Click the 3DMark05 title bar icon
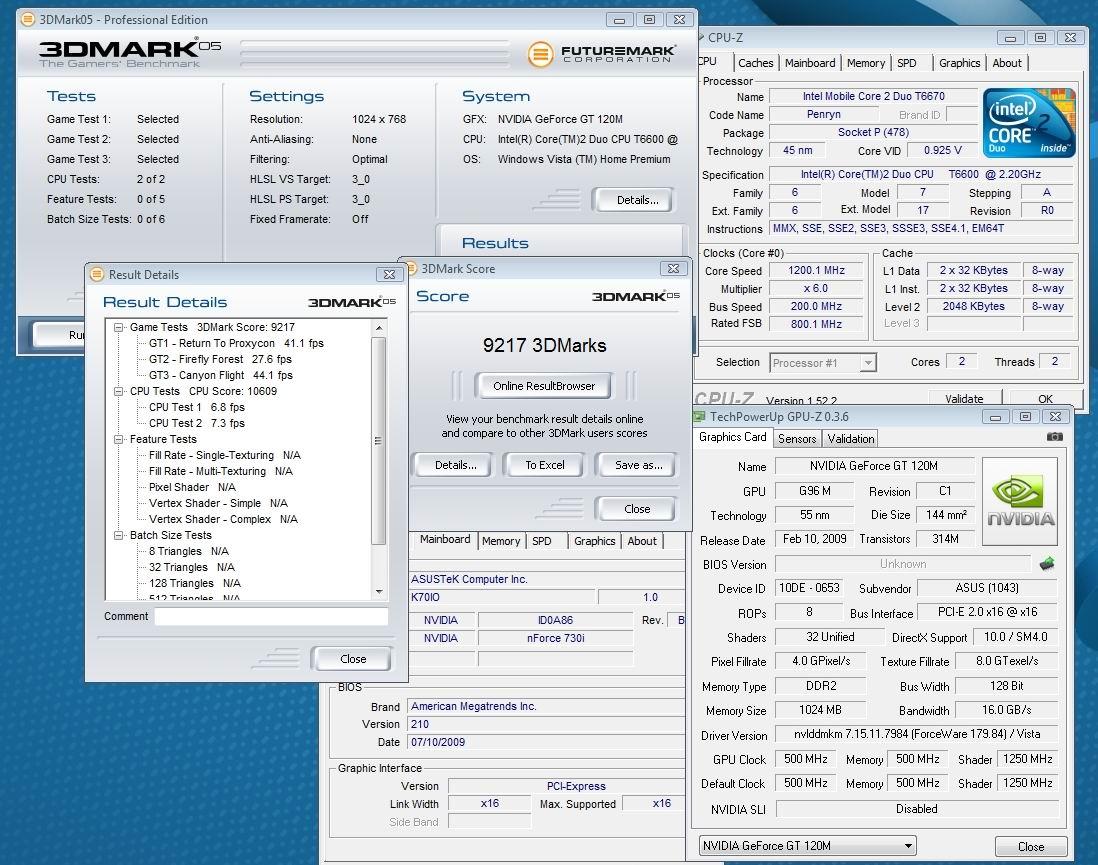The height and width of the screenshot is (865, 1098). 28,19
